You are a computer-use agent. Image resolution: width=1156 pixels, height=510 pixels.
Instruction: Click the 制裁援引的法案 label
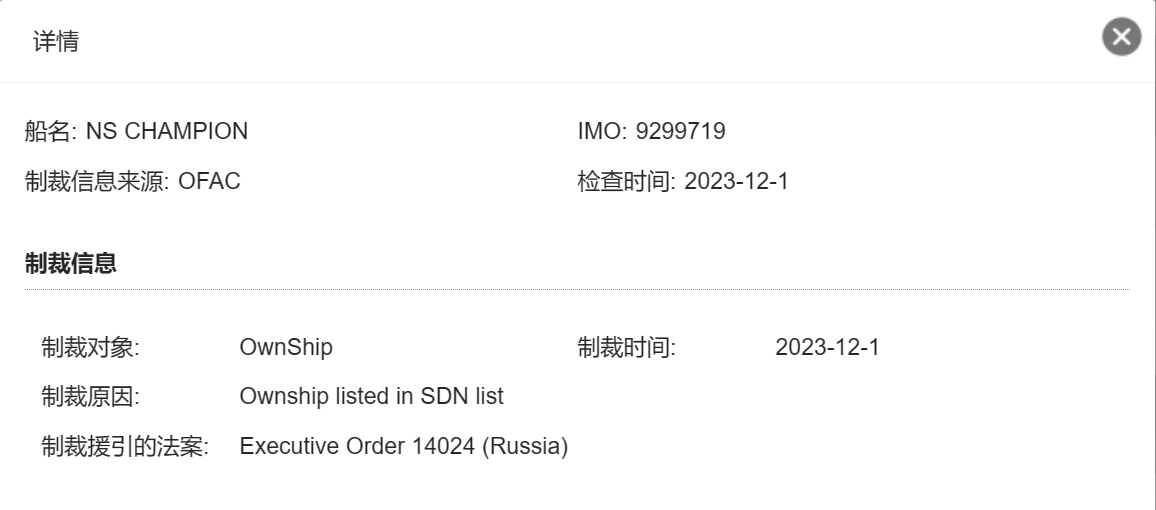coord(125,446)
